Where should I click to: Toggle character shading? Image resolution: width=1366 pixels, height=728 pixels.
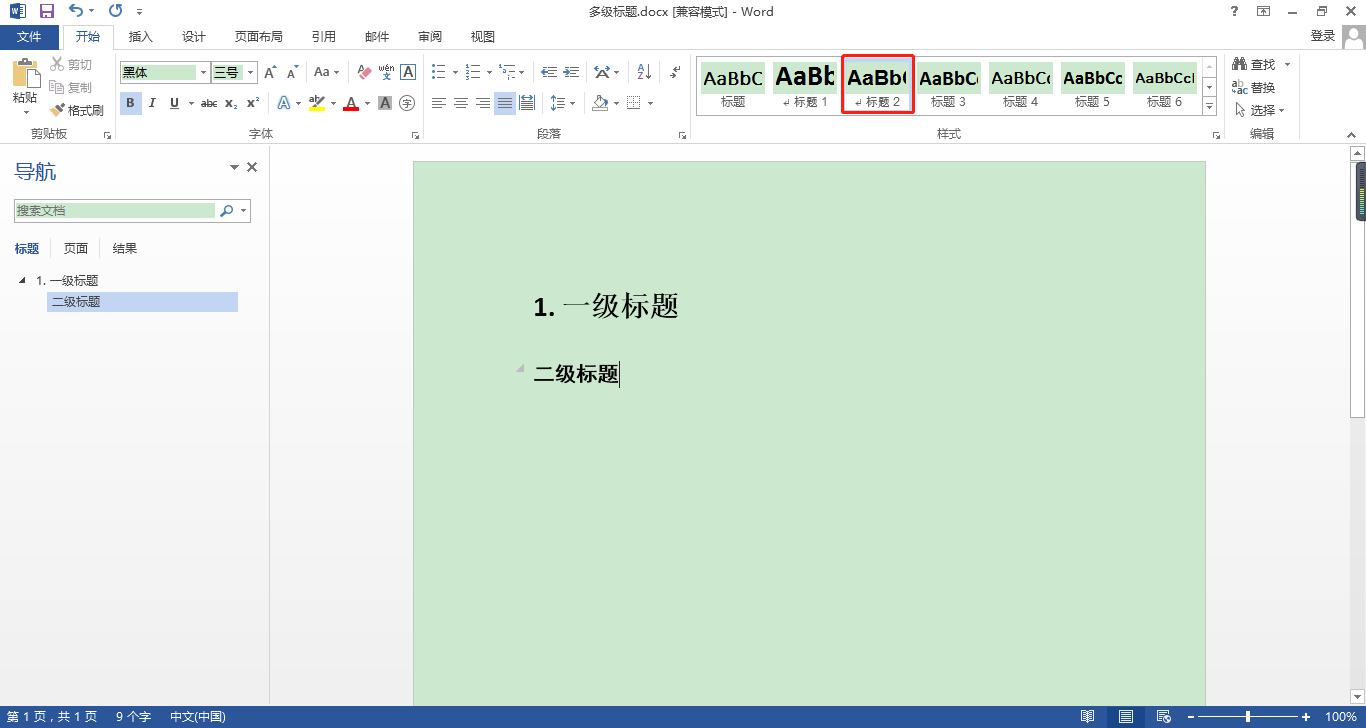[x=385, y=103]
